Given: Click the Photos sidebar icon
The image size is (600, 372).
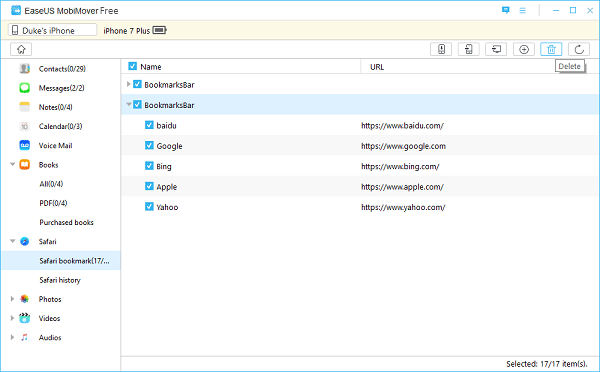Looking at the screenshot, I should click(24, 299).
